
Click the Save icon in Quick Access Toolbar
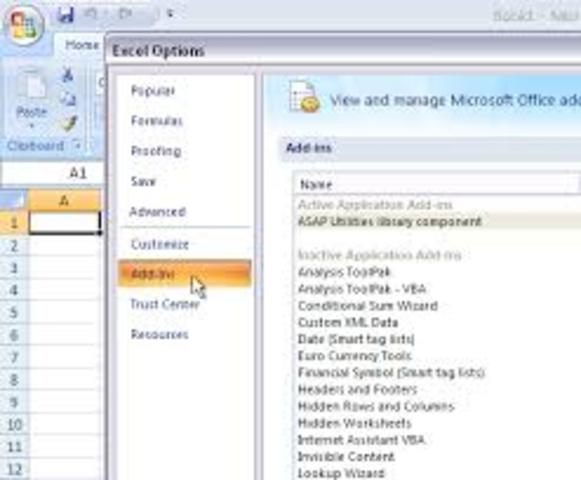[66, 15]
